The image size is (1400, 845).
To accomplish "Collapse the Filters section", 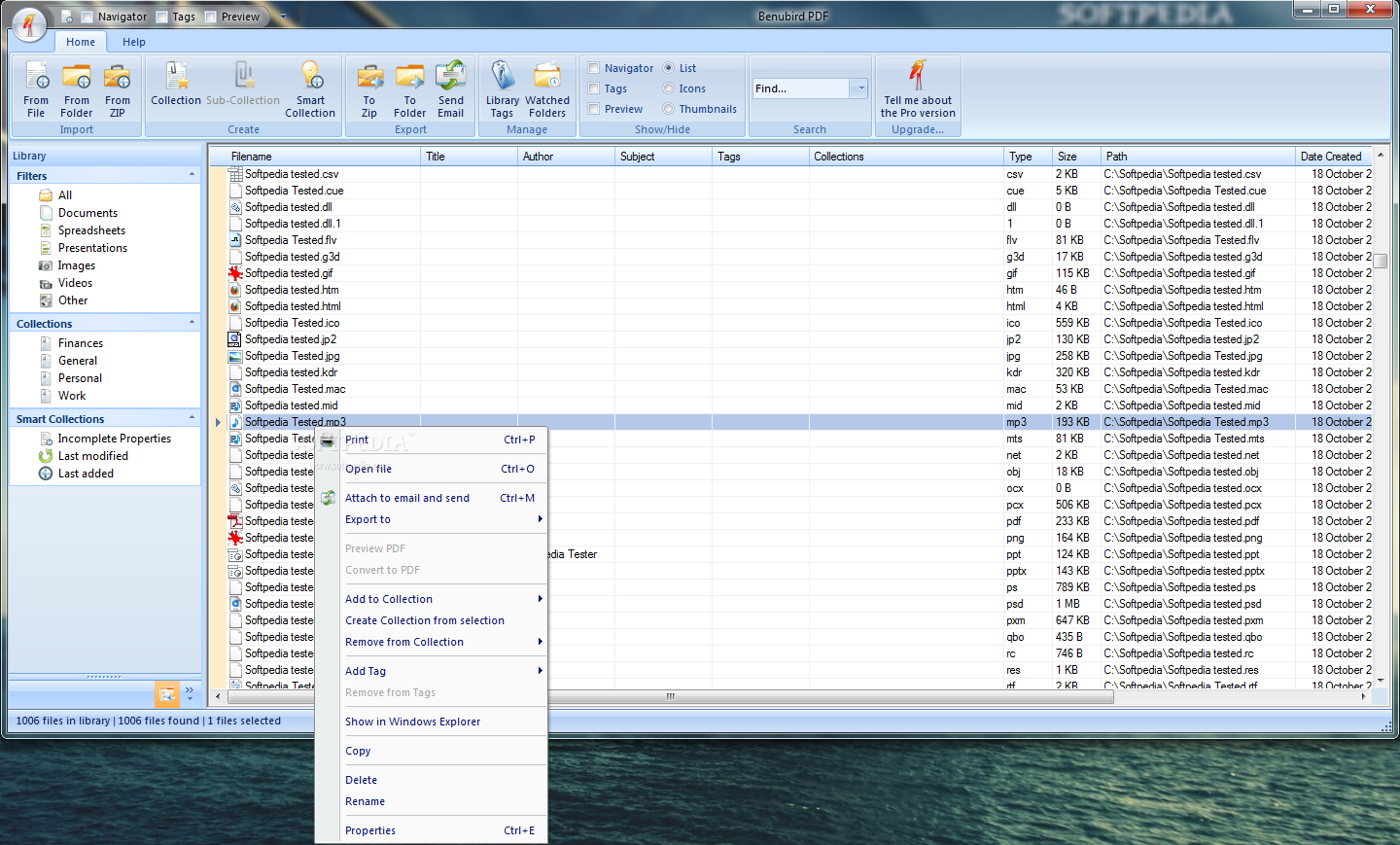I will [x=192, y=175].
